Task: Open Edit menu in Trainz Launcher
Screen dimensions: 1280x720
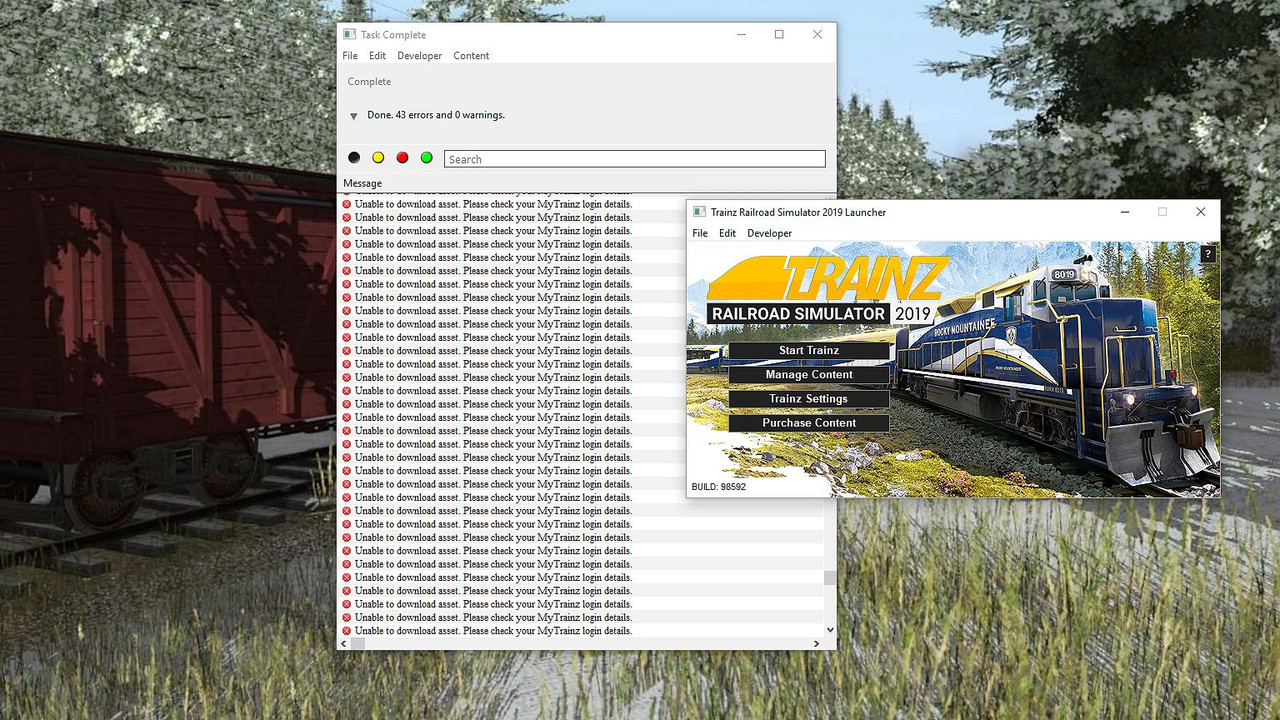Action: [x=727, y=233]
